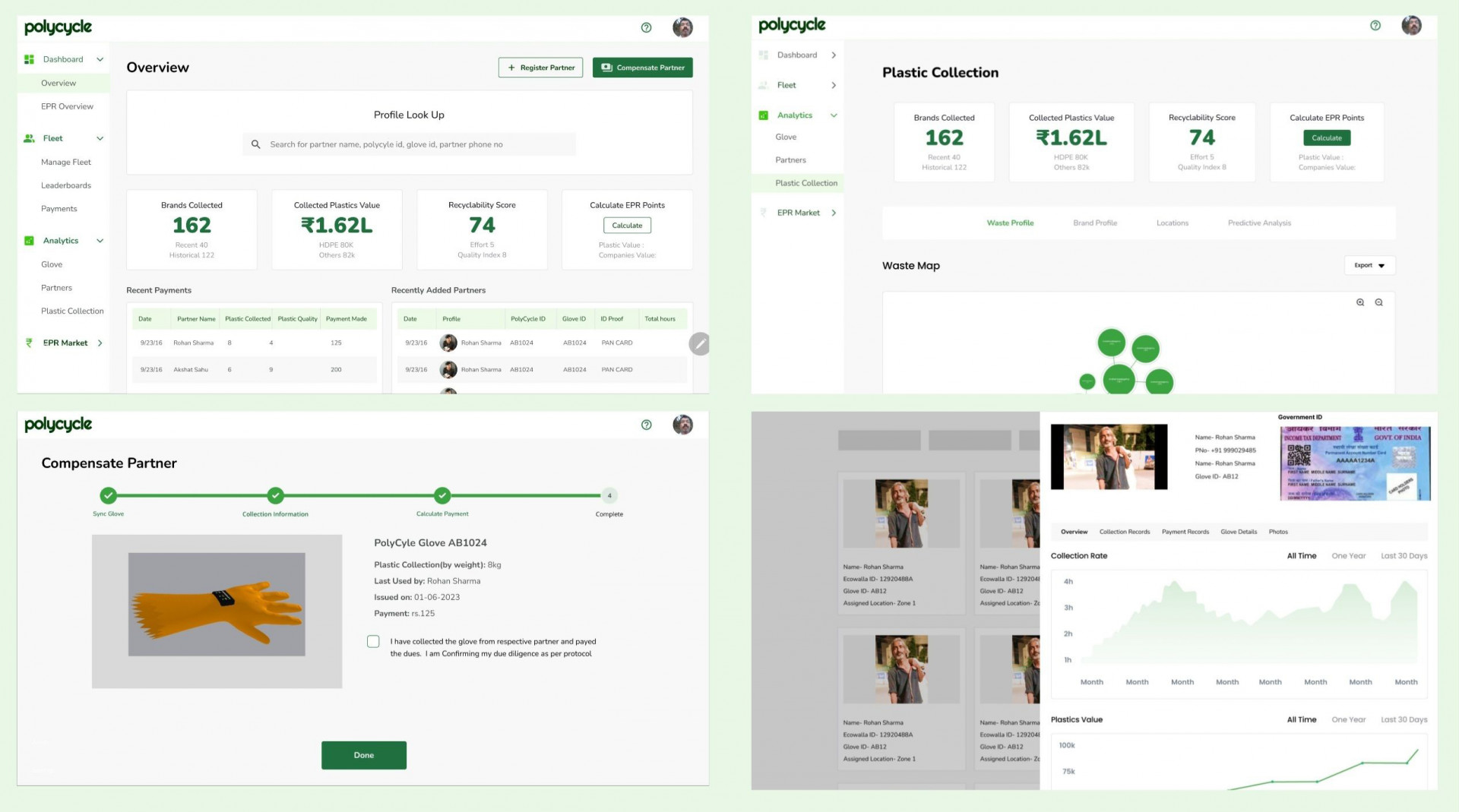Screen dimensions: 1459x812
Task: Open Leaderboards in the sidebar
Action: pos(66,185)
